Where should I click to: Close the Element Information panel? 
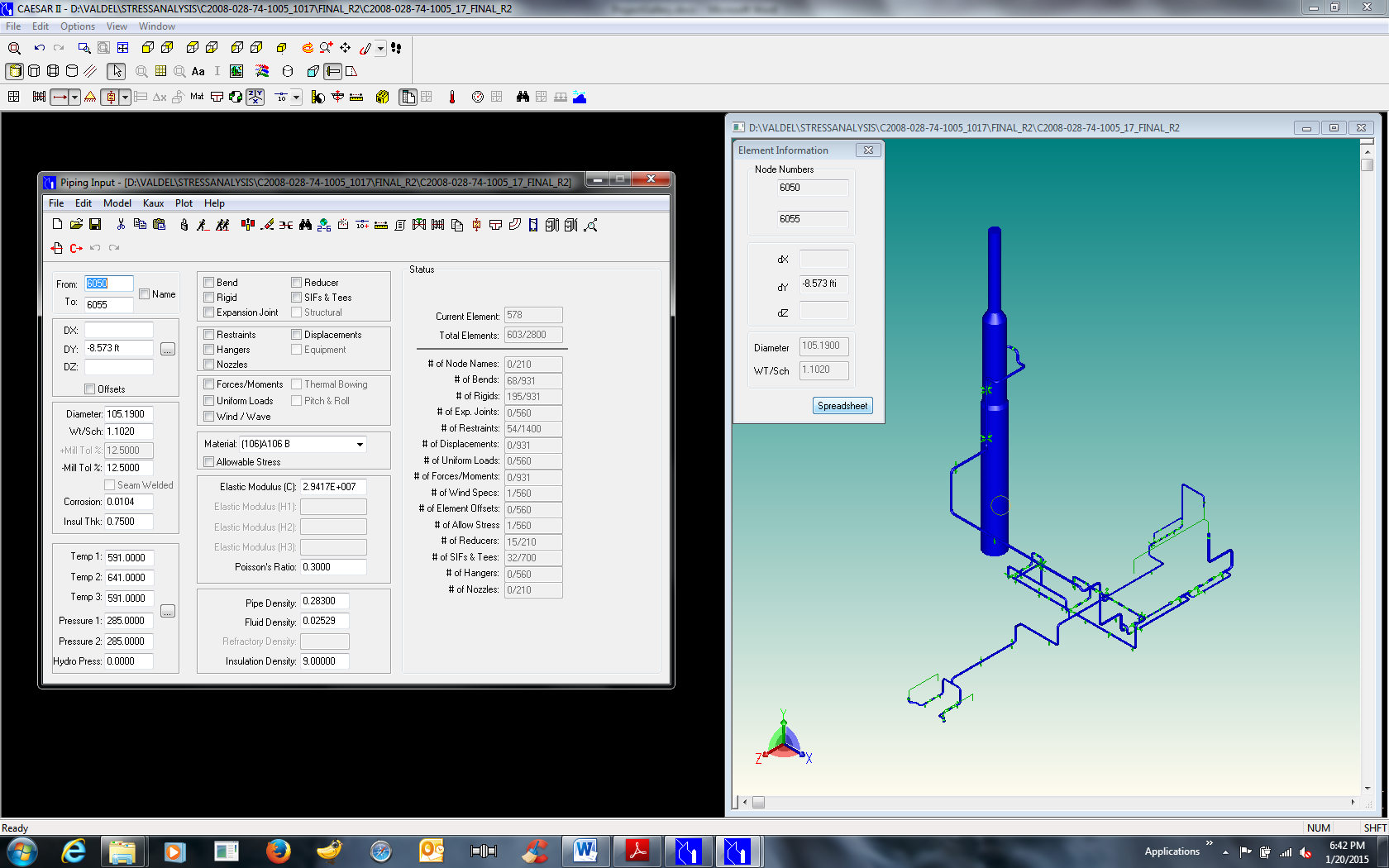point(868,150)
